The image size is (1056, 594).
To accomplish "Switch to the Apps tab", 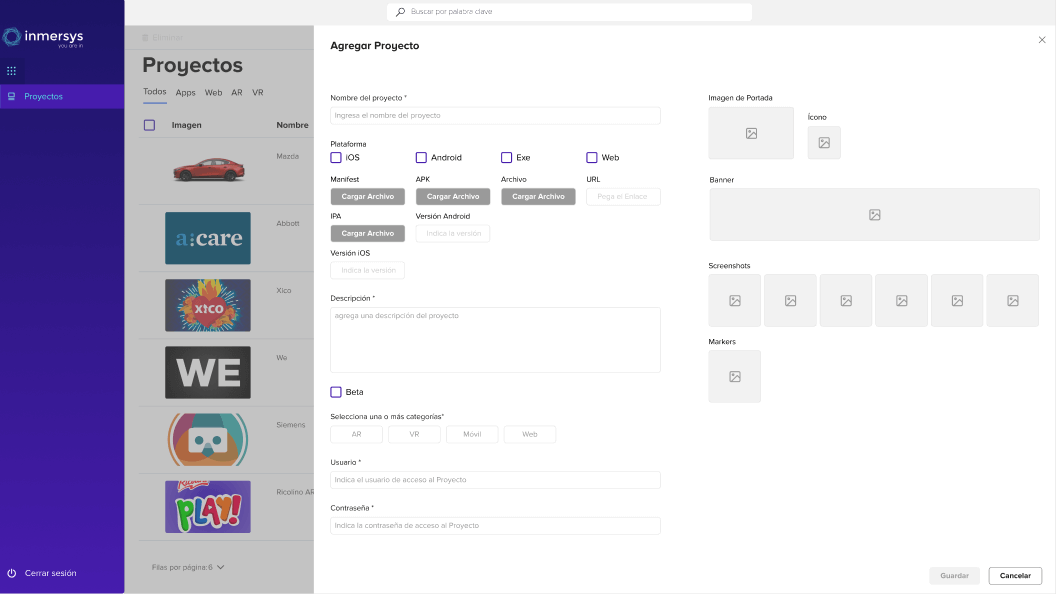I will click(x=185, y=92).
